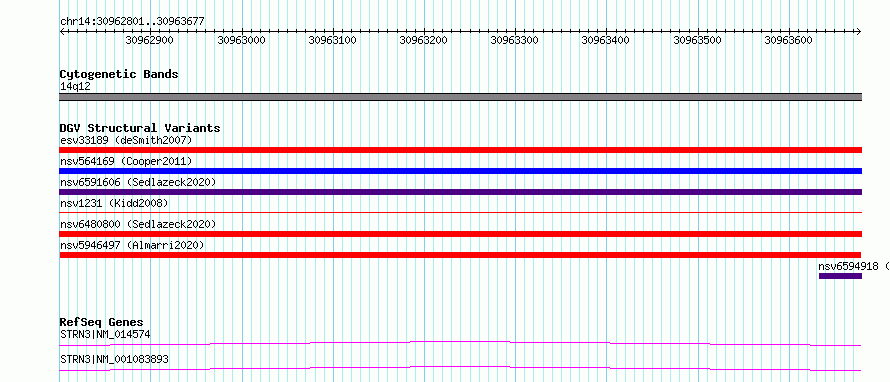Select the short purple nsv6594918 bar
Image resolution: width=890 pixels, height=382 pixels.
click(840, 276)
